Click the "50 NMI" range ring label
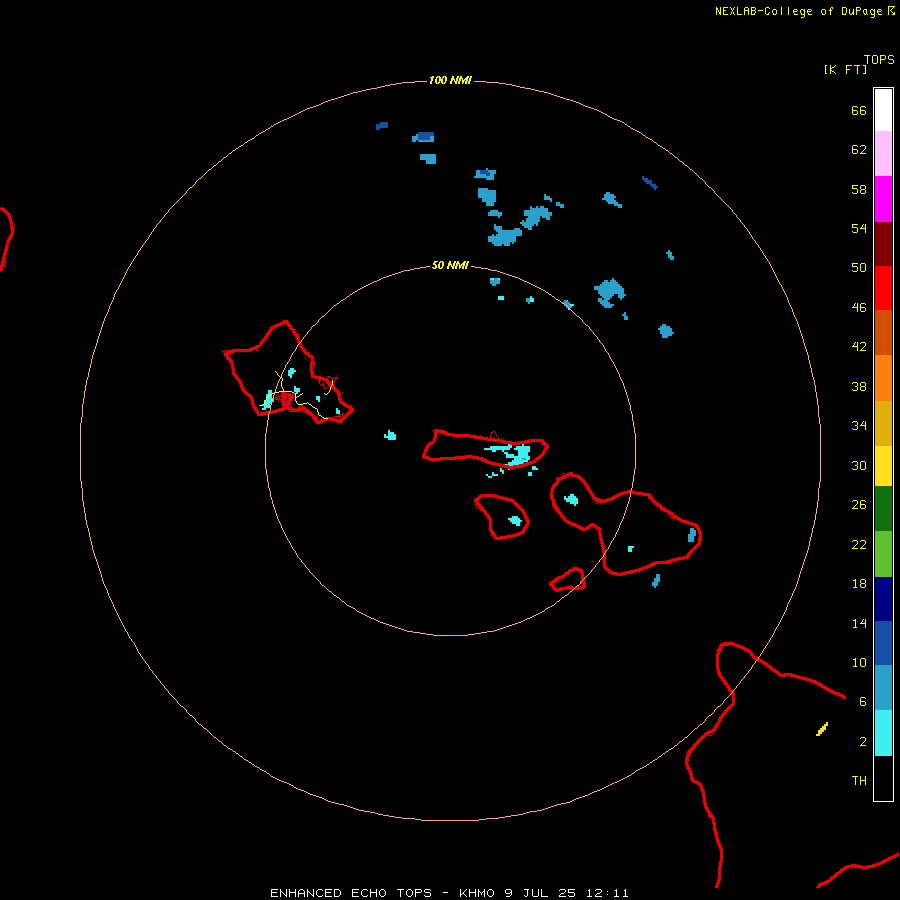900x900 pixels. (450, 265)
